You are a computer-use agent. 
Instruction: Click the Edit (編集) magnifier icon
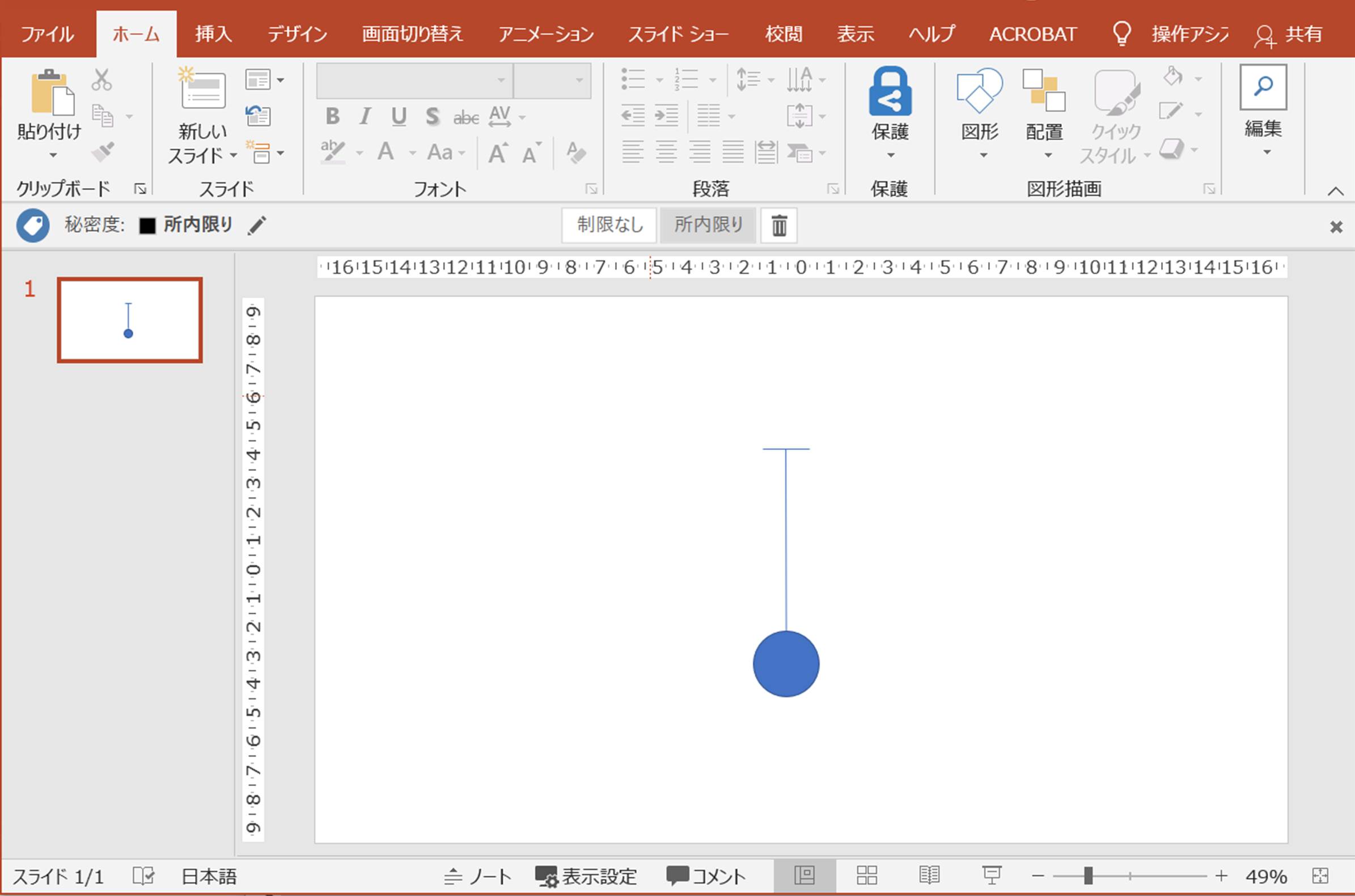(x=1263, y=87)
